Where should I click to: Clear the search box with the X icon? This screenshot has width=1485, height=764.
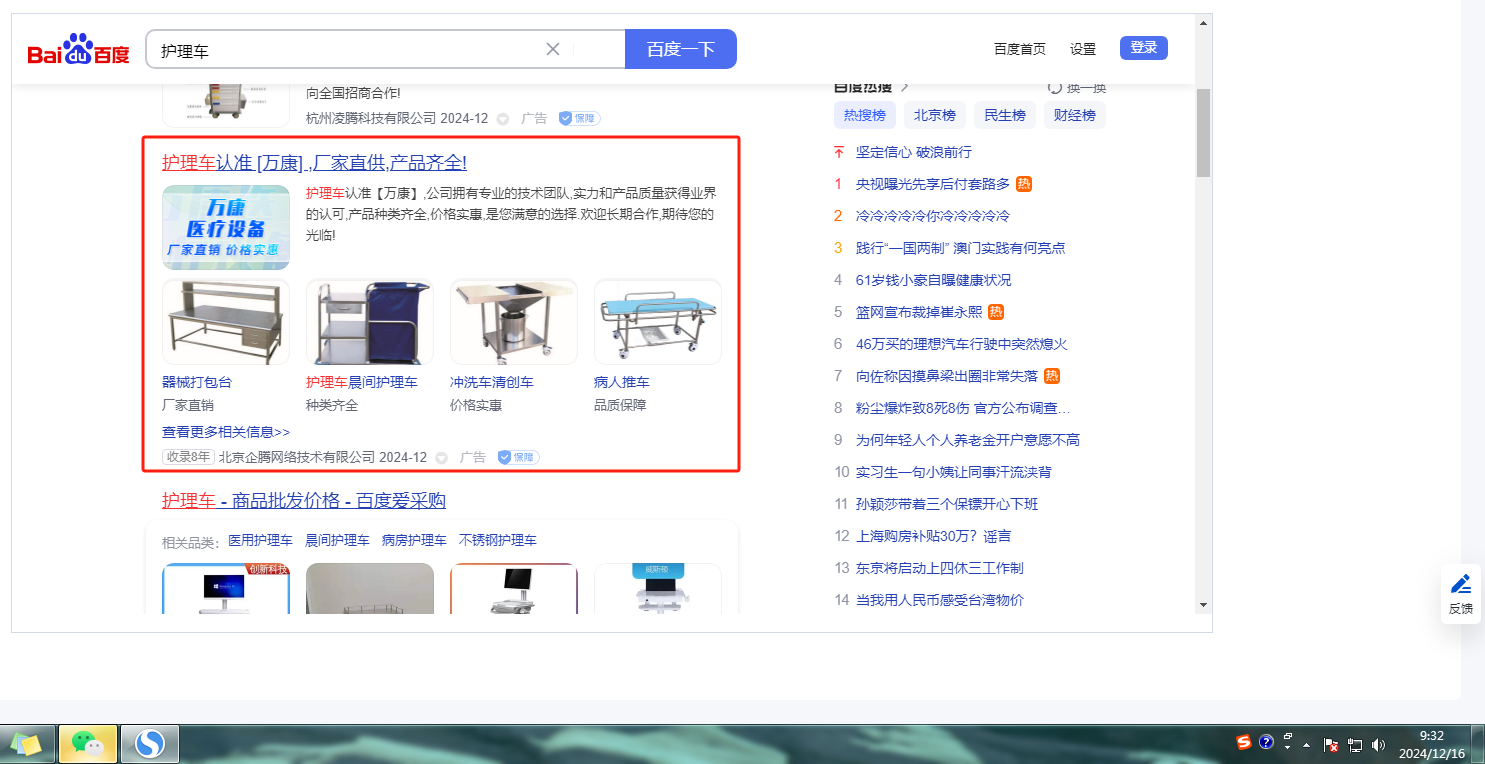(x=552, y=49)
